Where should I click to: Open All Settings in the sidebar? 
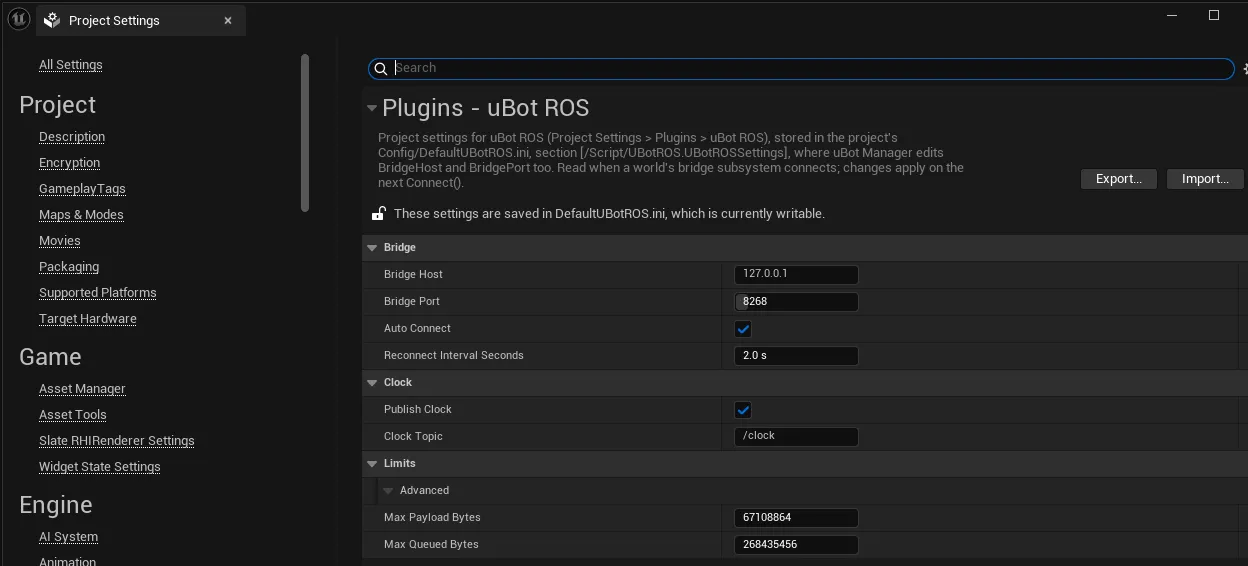[71, 65]
